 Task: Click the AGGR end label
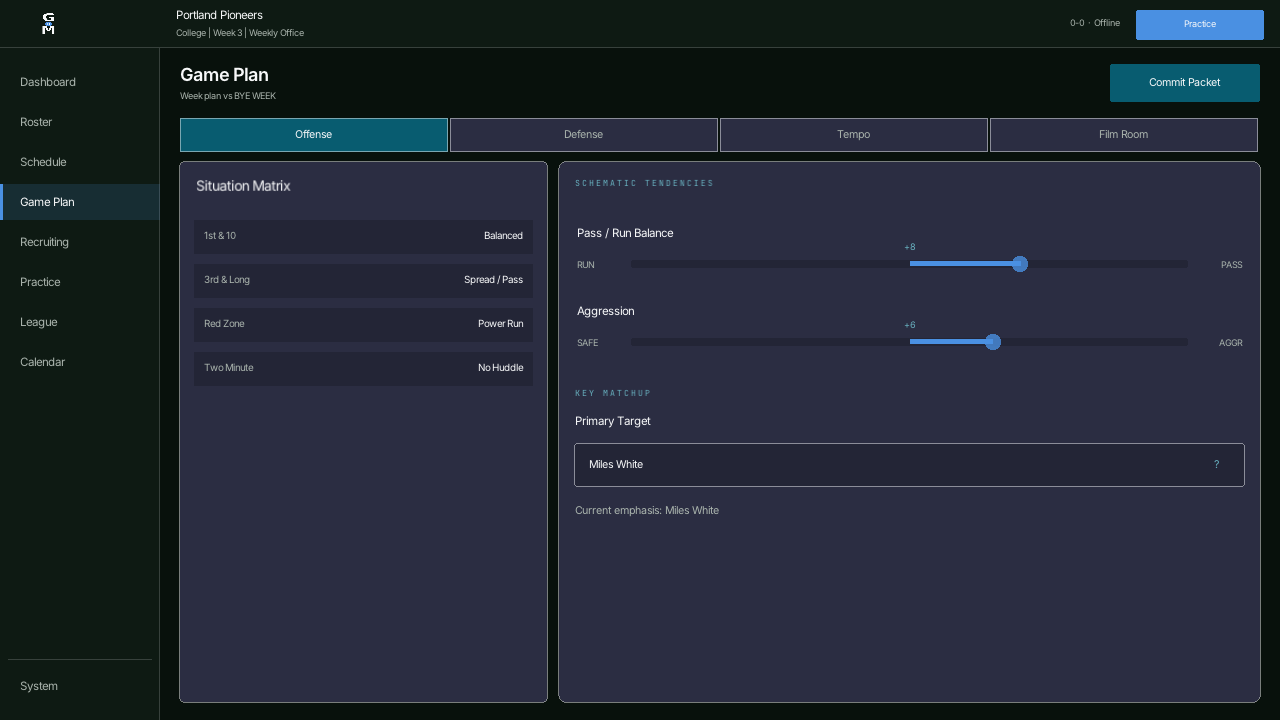(1231, 343)
